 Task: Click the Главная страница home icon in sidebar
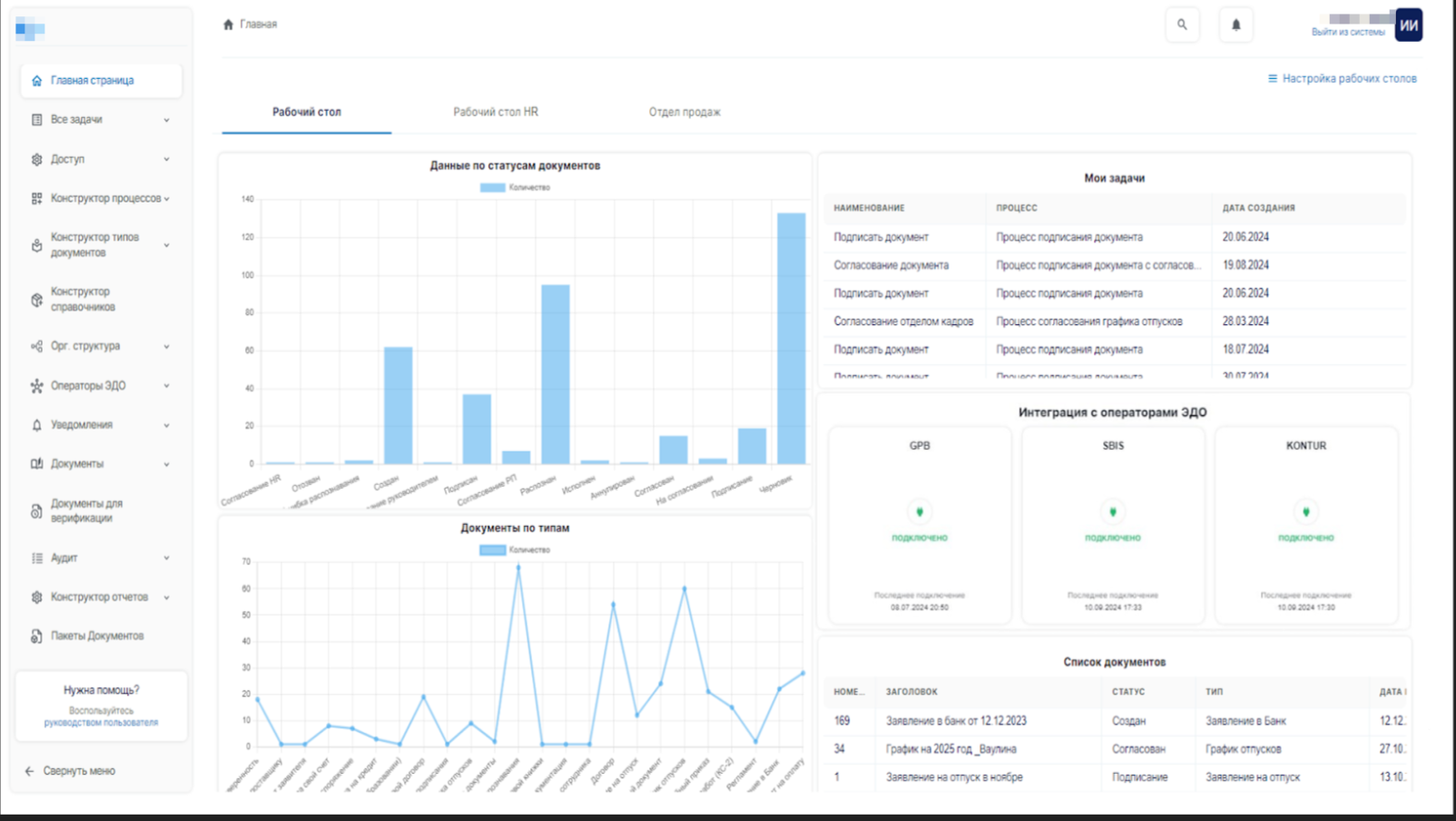[x=36, y=81]
